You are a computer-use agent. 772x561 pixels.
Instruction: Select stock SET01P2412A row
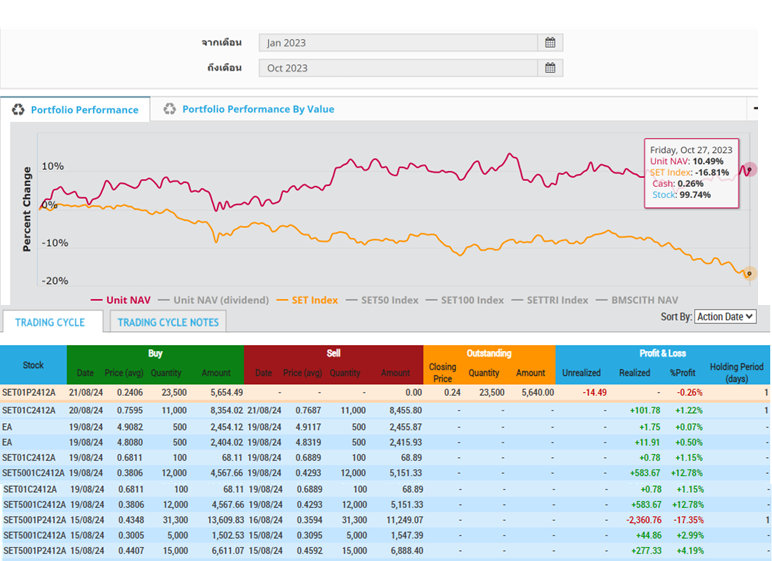[385, 393]
